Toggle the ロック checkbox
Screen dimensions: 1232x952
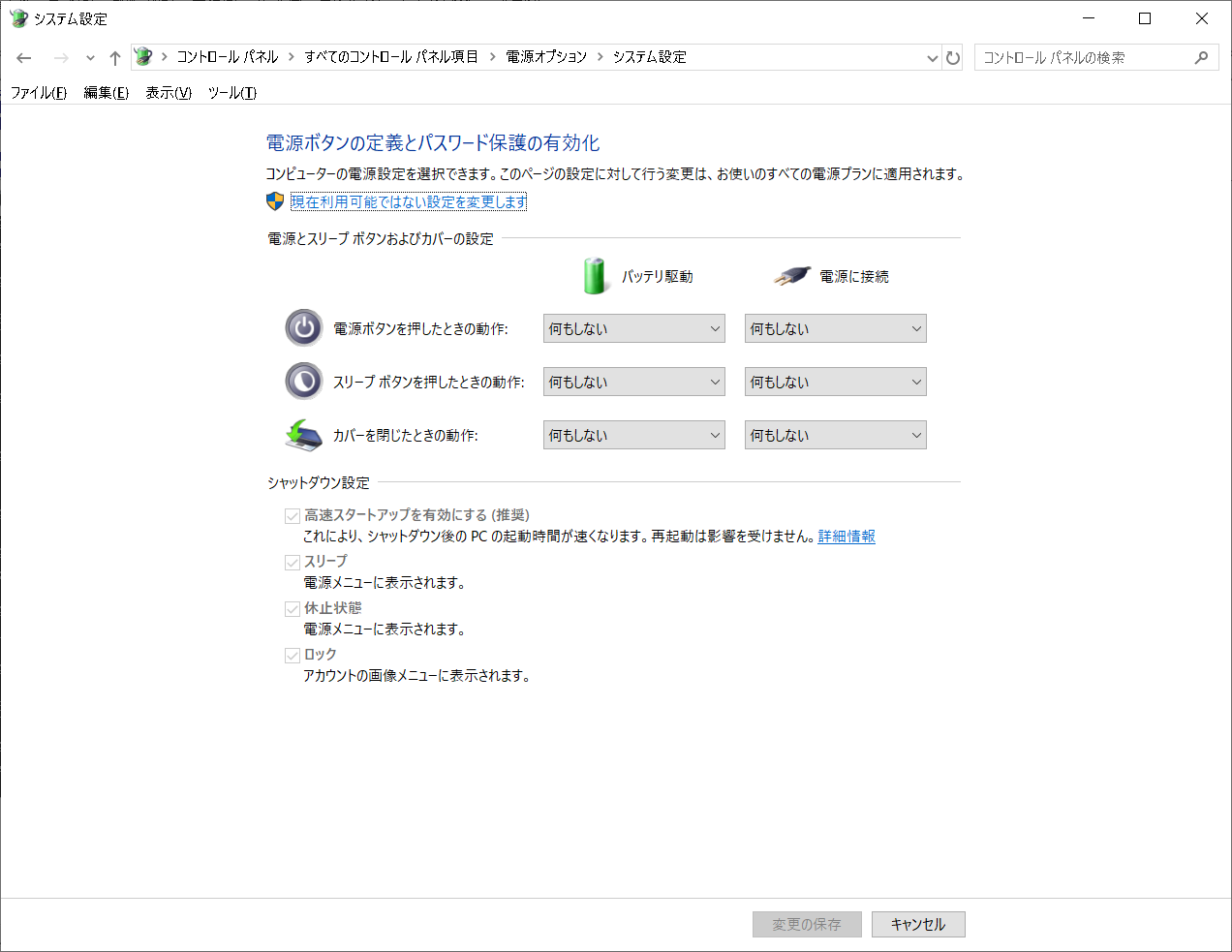[293, 654]
